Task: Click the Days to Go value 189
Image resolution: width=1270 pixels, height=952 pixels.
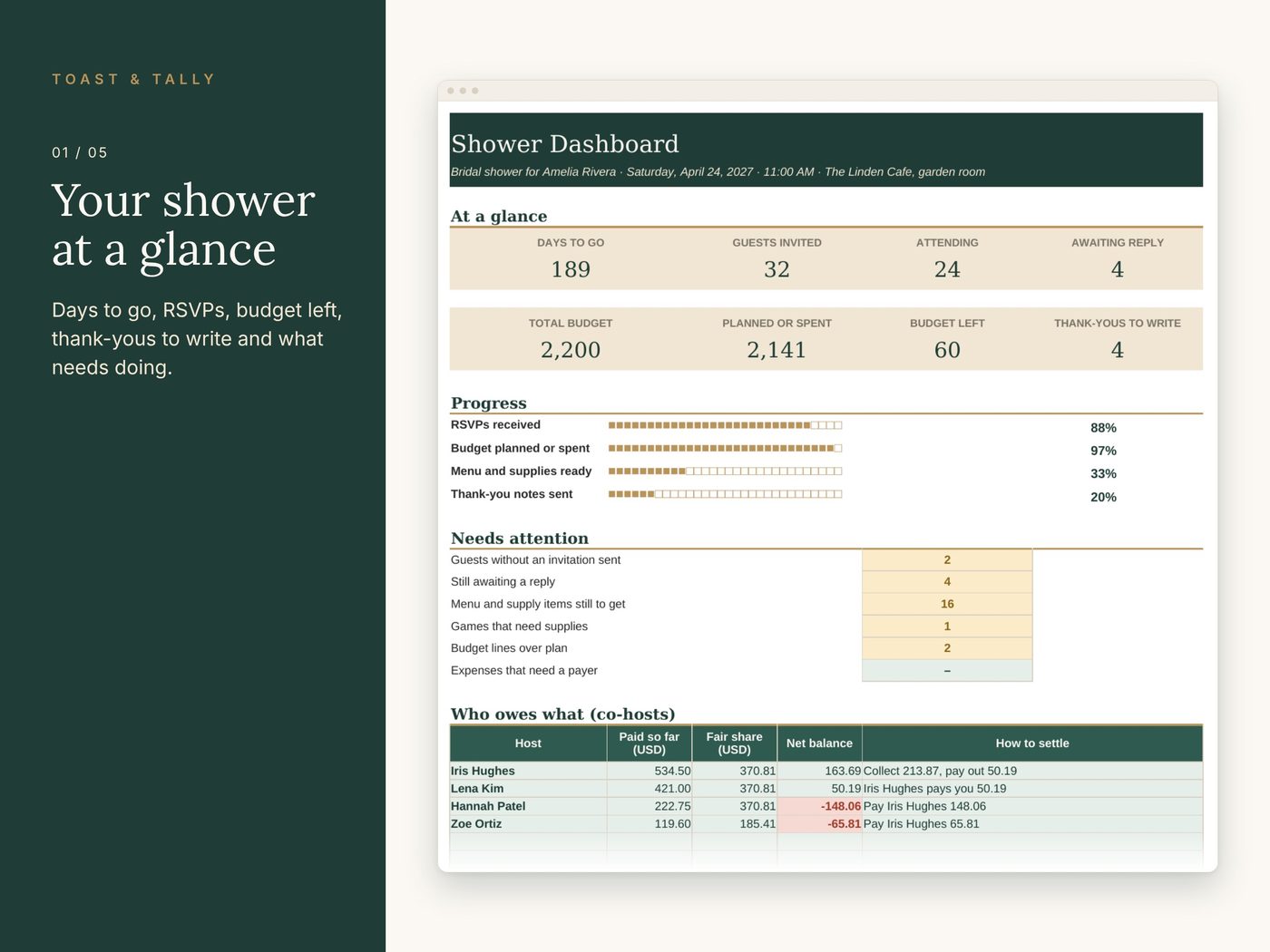Action: click(x=571, y=269)
